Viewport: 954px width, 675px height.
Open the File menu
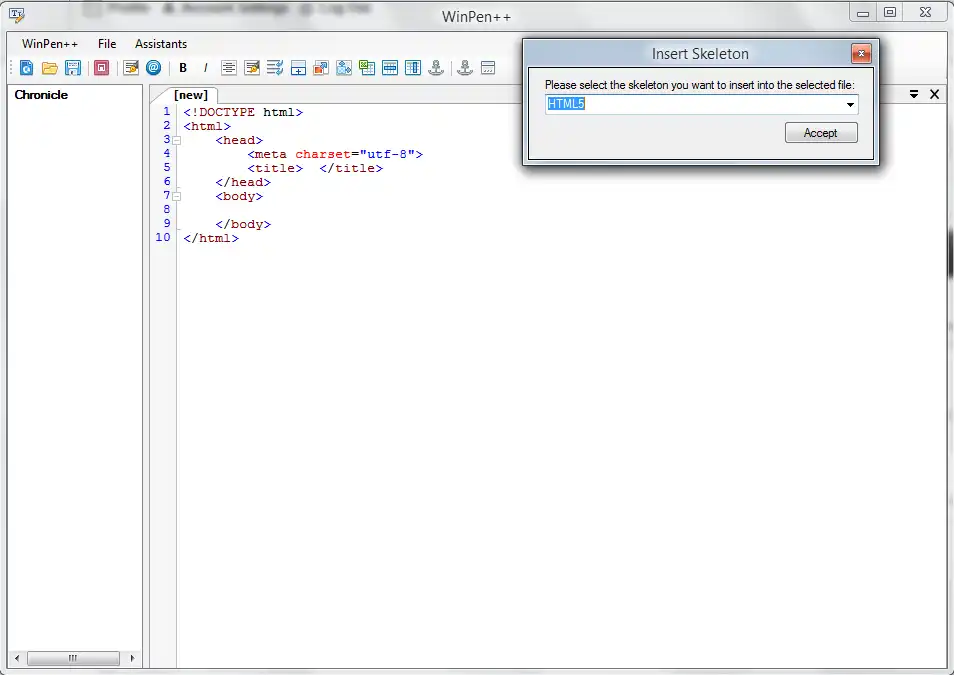[107, 44]
